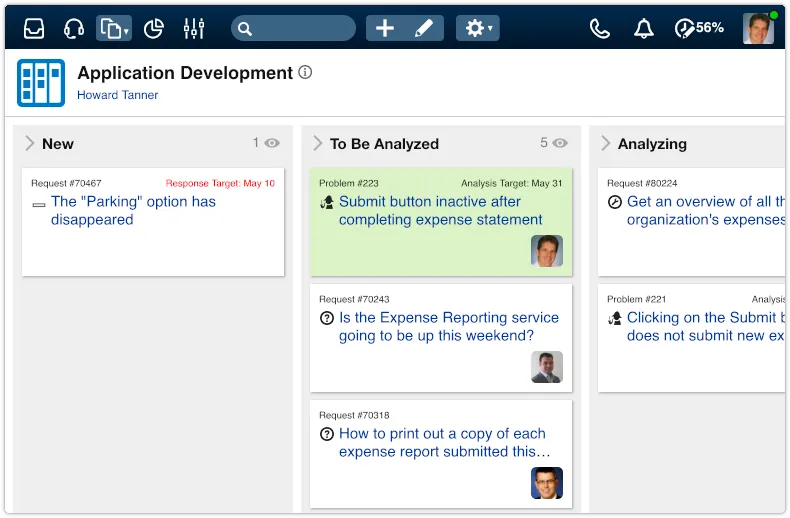The image size is (790, 518).
Task: Open the Records console dropdown
Action: pos(114,28)
